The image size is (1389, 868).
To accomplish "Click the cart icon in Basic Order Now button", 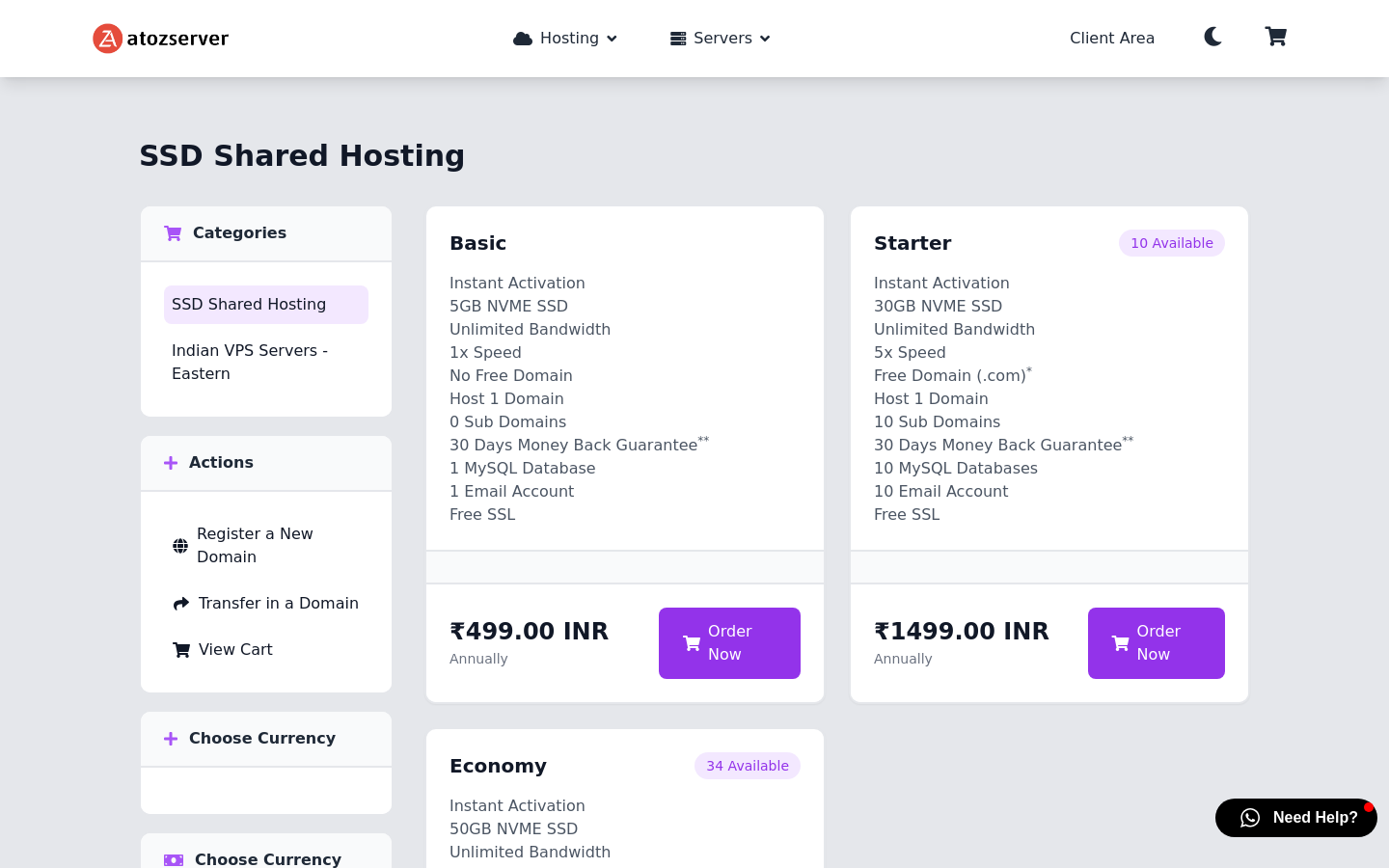I will tap(692, 643).
